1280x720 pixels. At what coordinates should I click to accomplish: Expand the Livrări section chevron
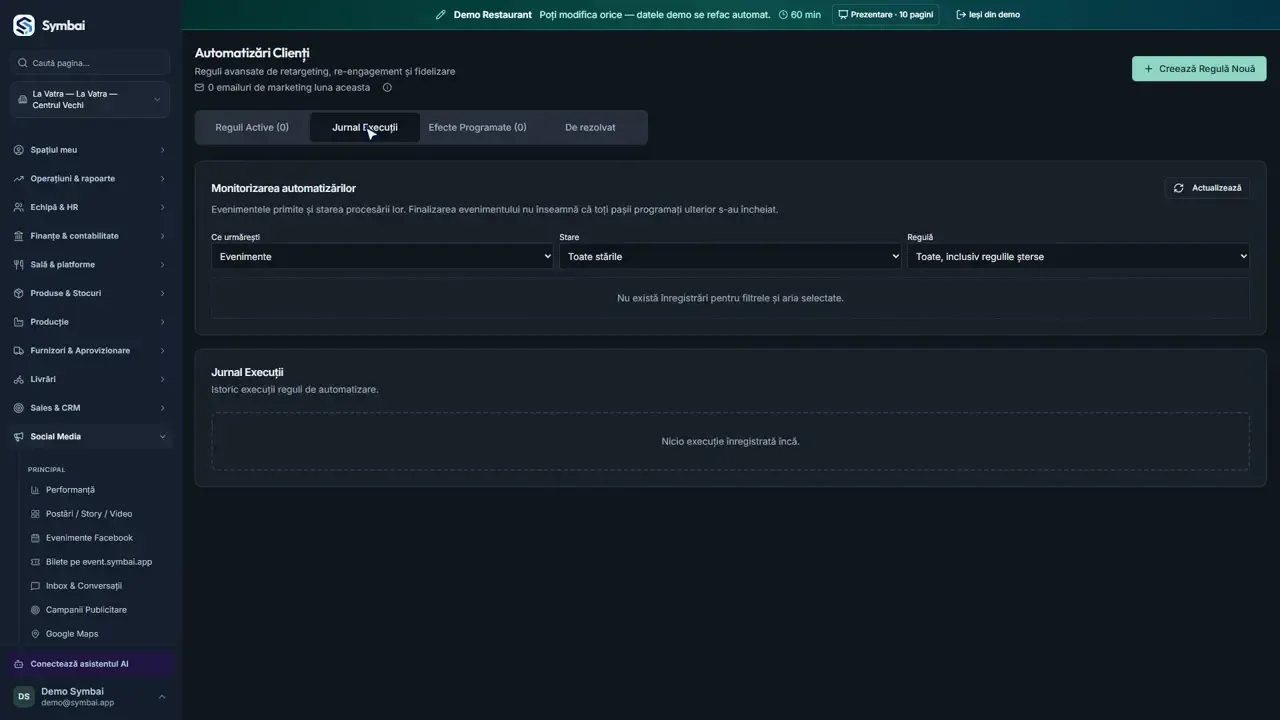[x=163, y=379]
